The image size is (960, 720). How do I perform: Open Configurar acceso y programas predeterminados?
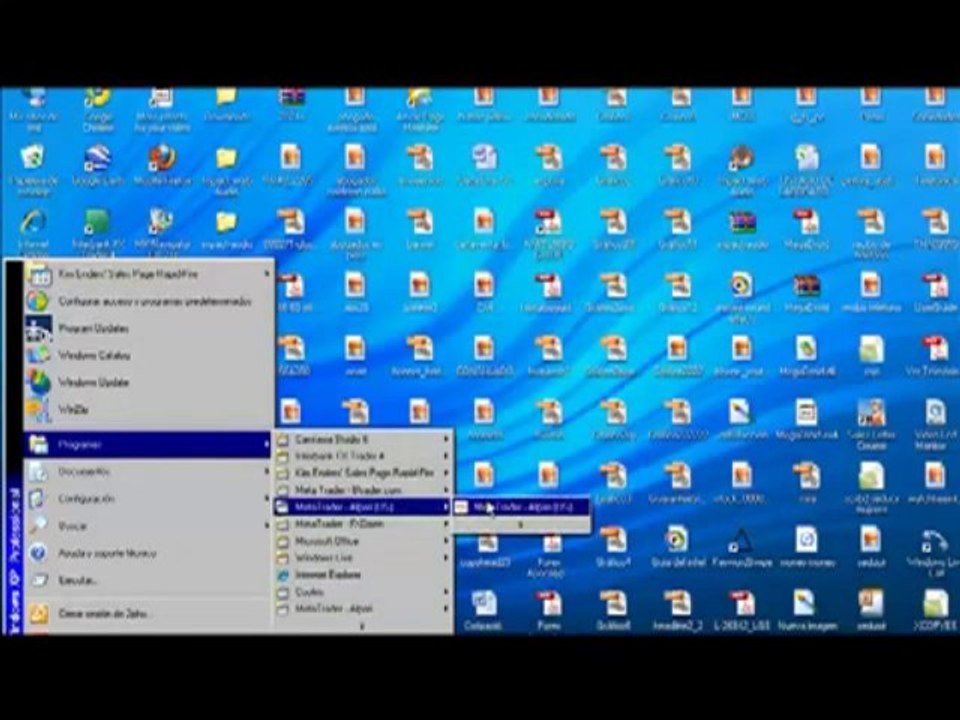[148, 301]
